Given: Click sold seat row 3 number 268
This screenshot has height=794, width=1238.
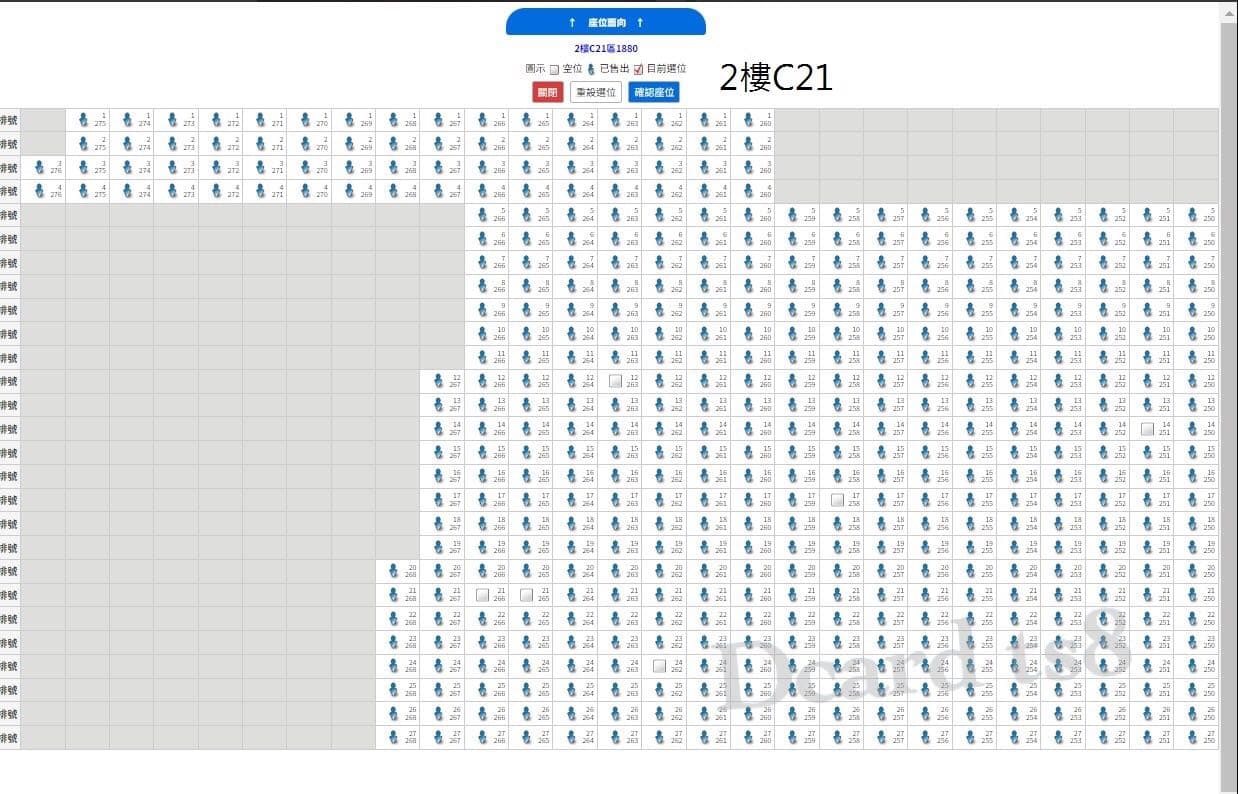Looking at the screenshot, I should (x=395, y=167).
